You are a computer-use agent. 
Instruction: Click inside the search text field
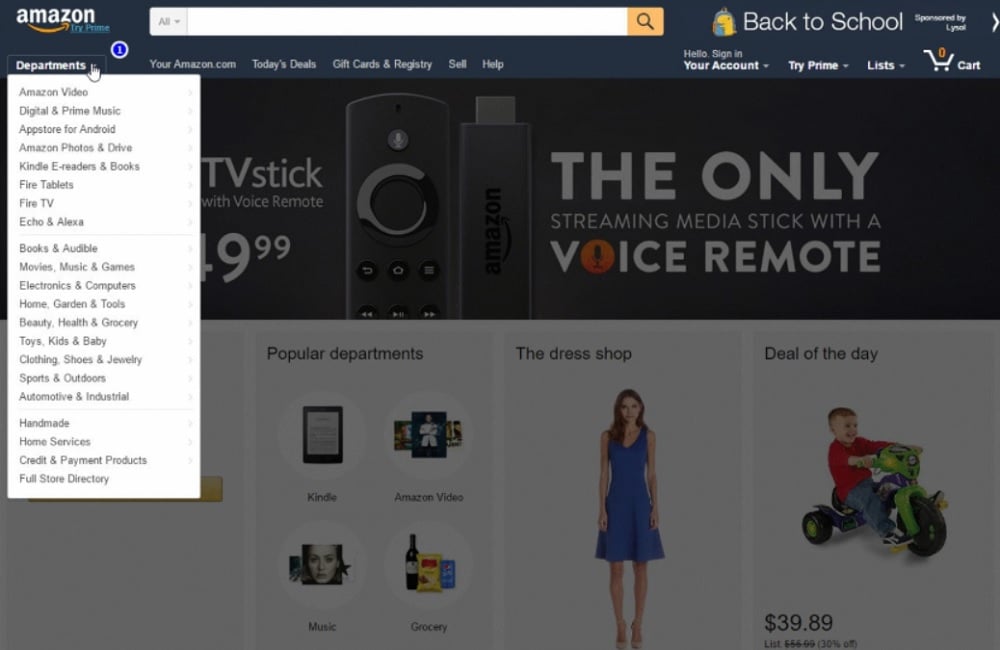tap(407, 22)
